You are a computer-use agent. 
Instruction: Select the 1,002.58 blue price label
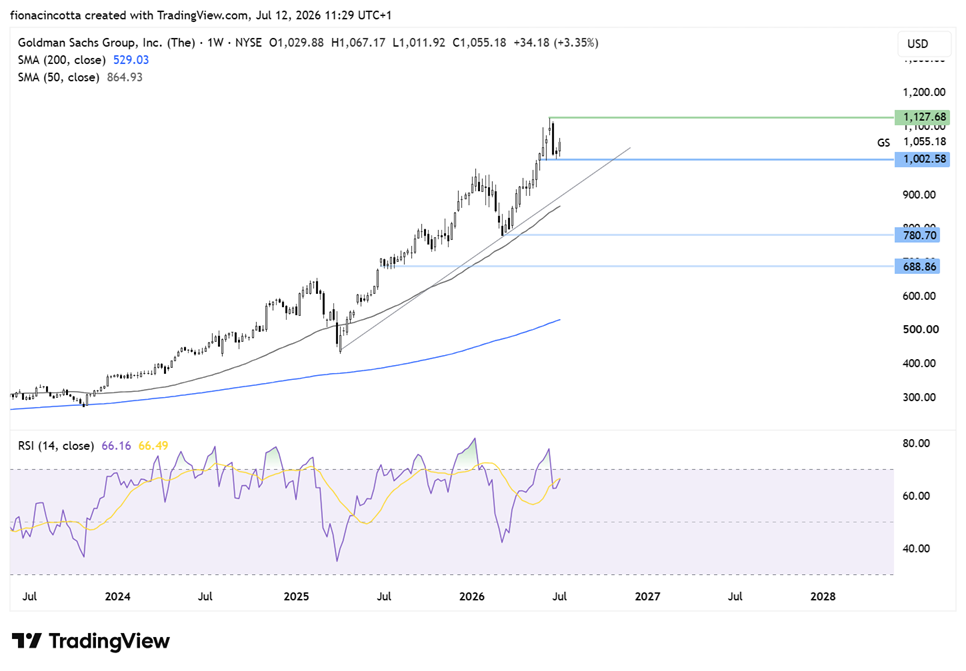(x=922, y=159)
